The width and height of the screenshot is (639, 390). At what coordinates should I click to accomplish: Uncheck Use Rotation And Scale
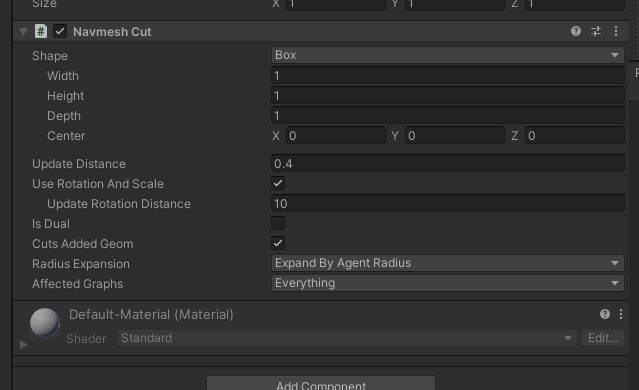(x=278, y=183)
